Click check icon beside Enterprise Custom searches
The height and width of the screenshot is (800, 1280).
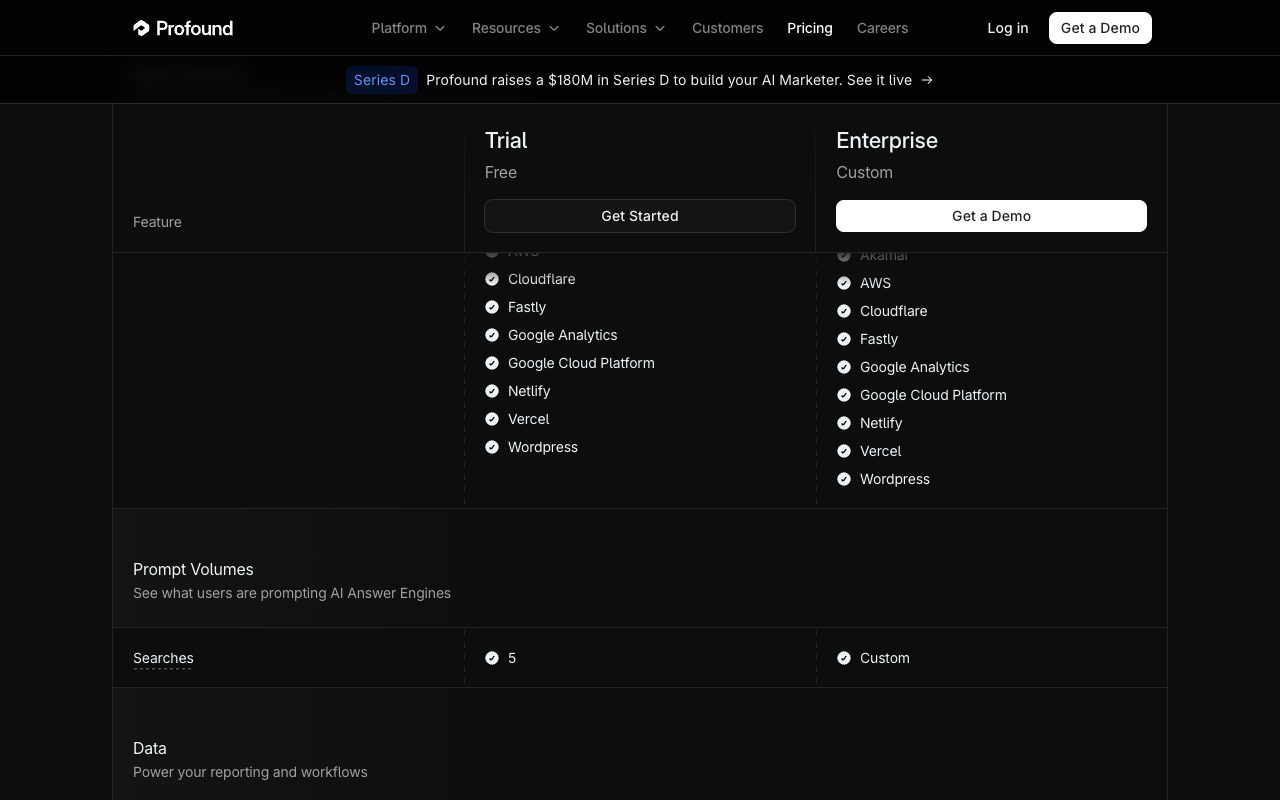[844, 658]
